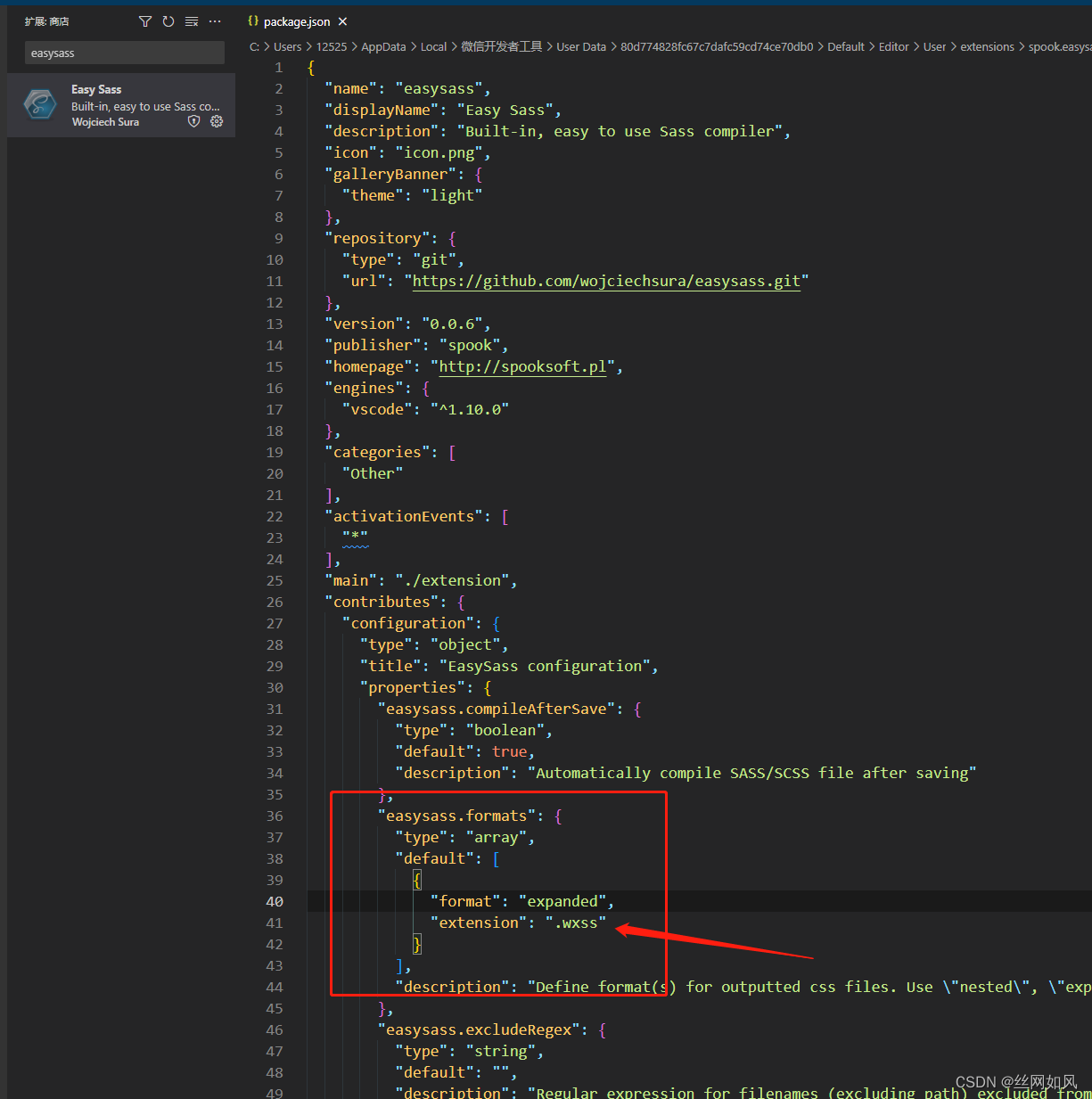Click the Users breadcrumb segment

[288, 47]
